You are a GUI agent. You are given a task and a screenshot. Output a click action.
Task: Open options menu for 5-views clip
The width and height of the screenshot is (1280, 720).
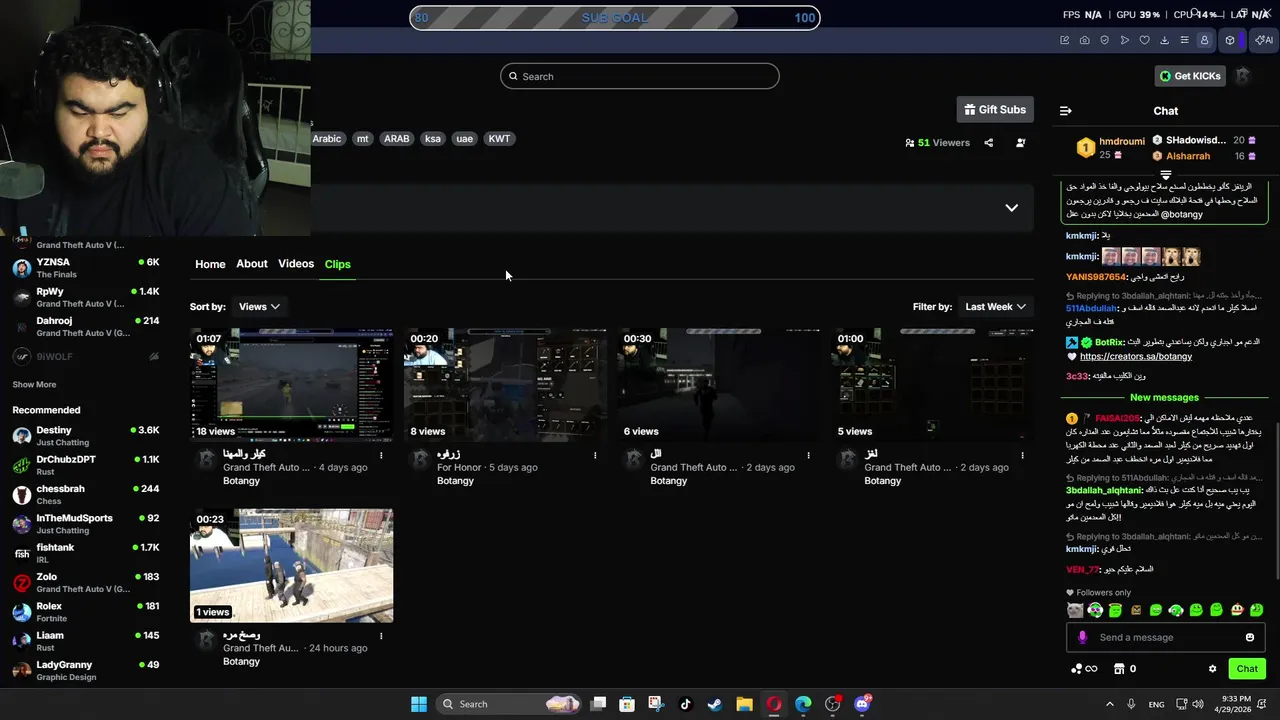(1022, 455)
